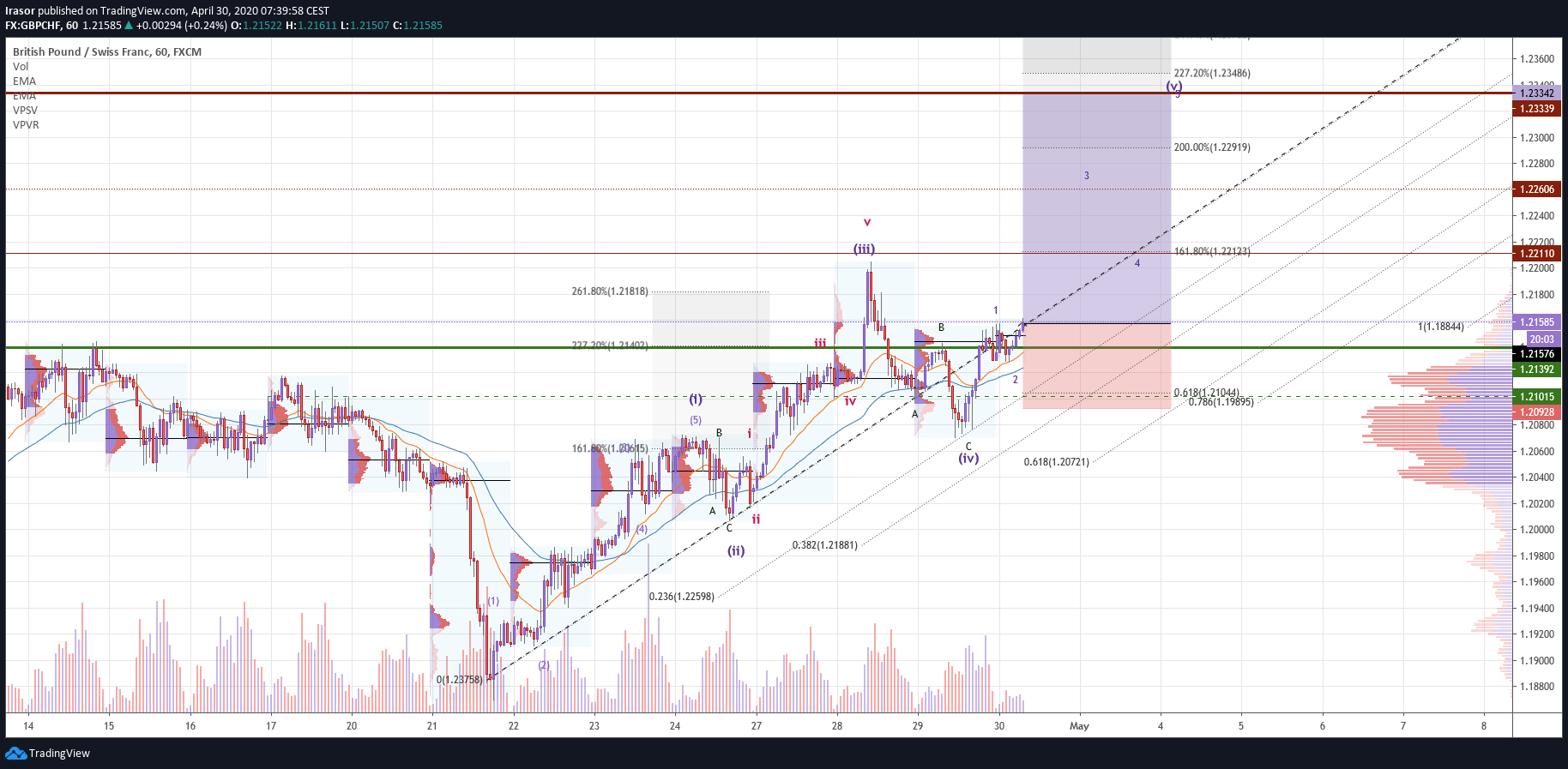
Task: Select the 0.618(1.20721) channel label
Action: 1056,462
